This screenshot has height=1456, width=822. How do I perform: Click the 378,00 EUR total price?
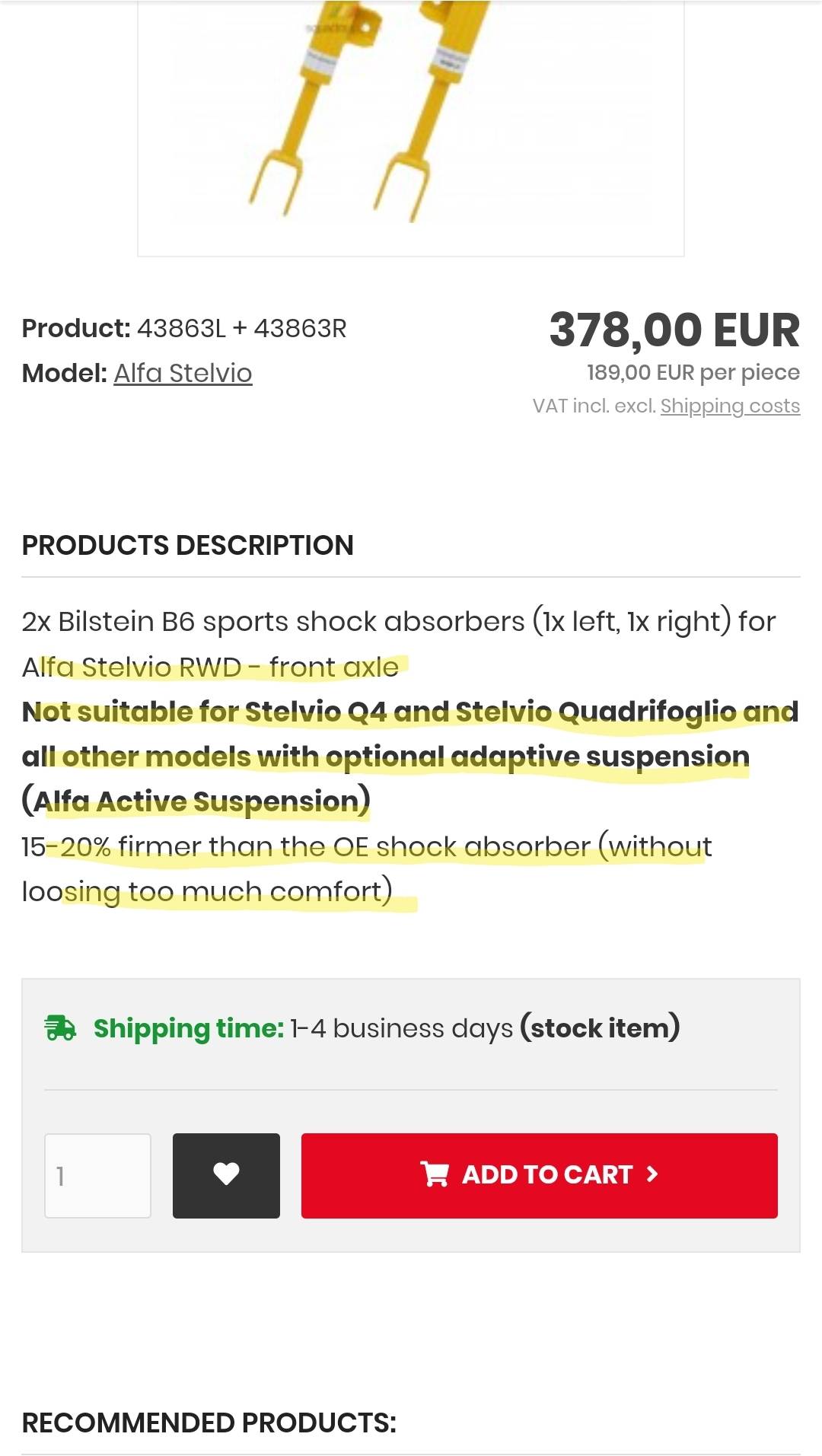coord(674,330)
